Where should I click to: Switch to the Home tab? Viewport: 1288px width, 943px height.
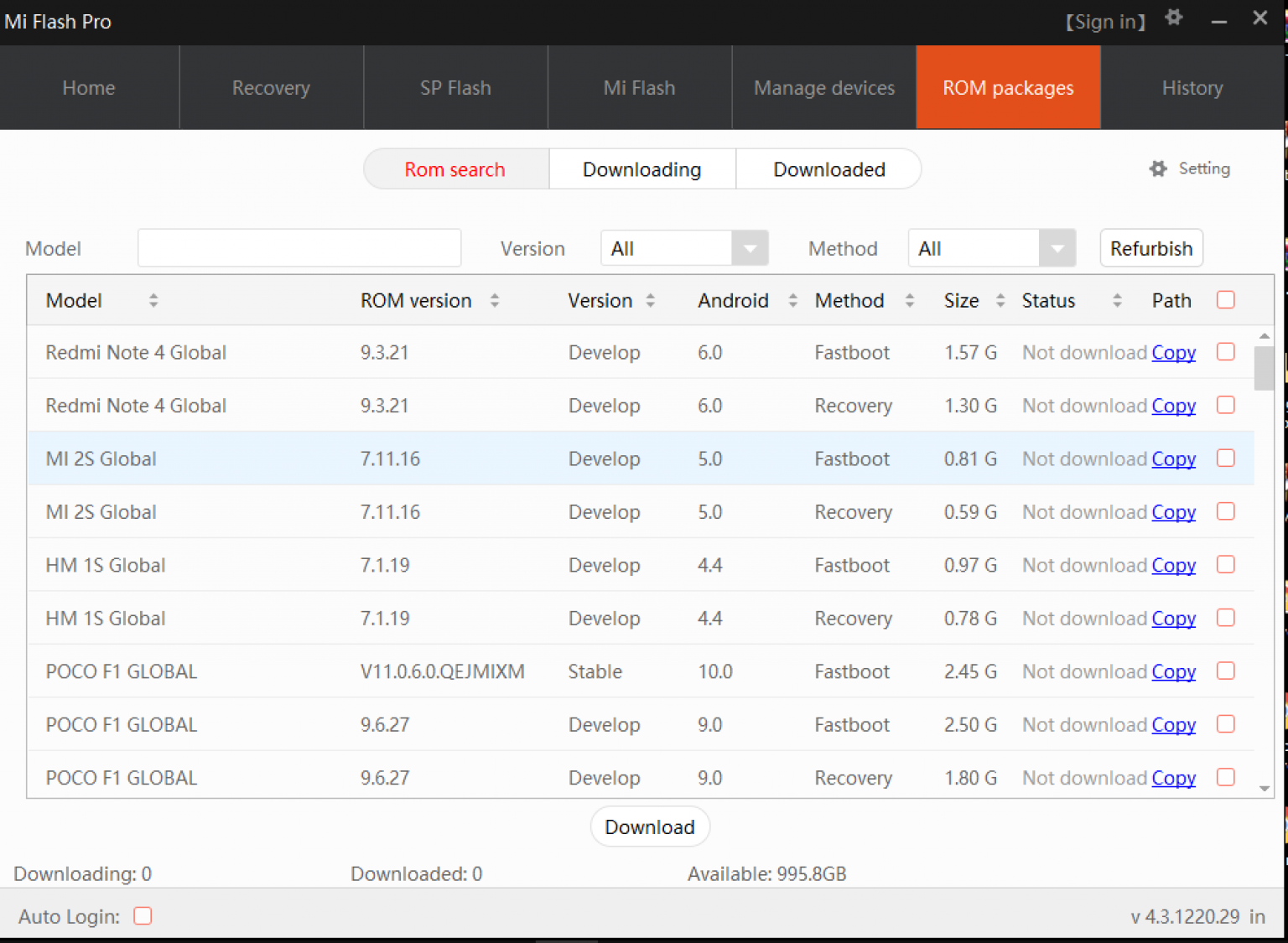click(89, 87)
